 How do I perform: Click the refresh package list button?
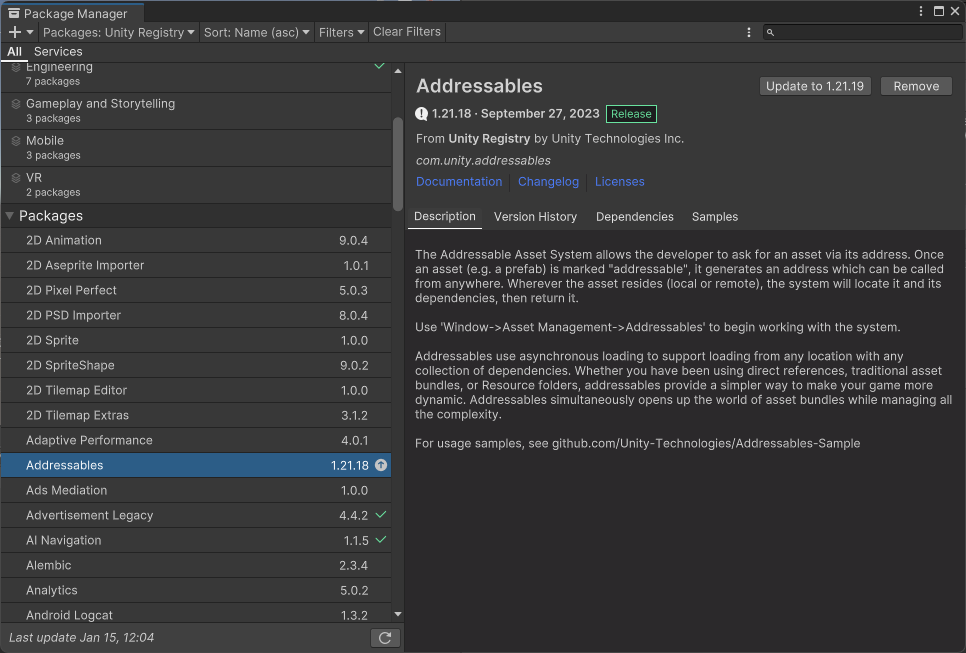[x=385, y=638]
